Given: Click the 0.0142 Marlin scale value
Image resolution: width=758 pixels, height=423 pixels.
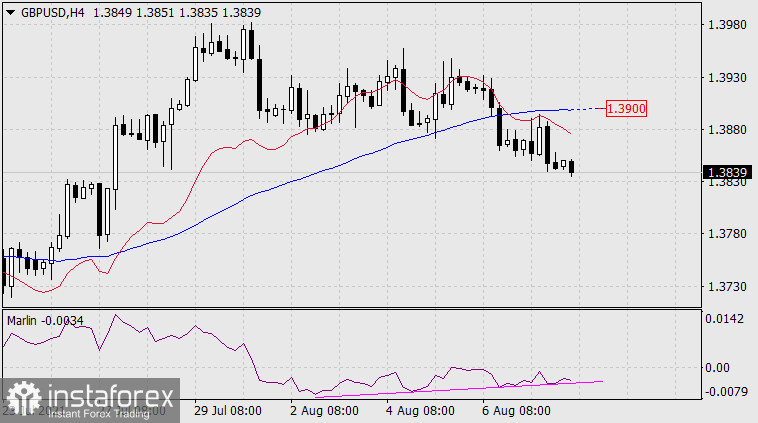Looking at the screenshot, I should coord(724,320).
